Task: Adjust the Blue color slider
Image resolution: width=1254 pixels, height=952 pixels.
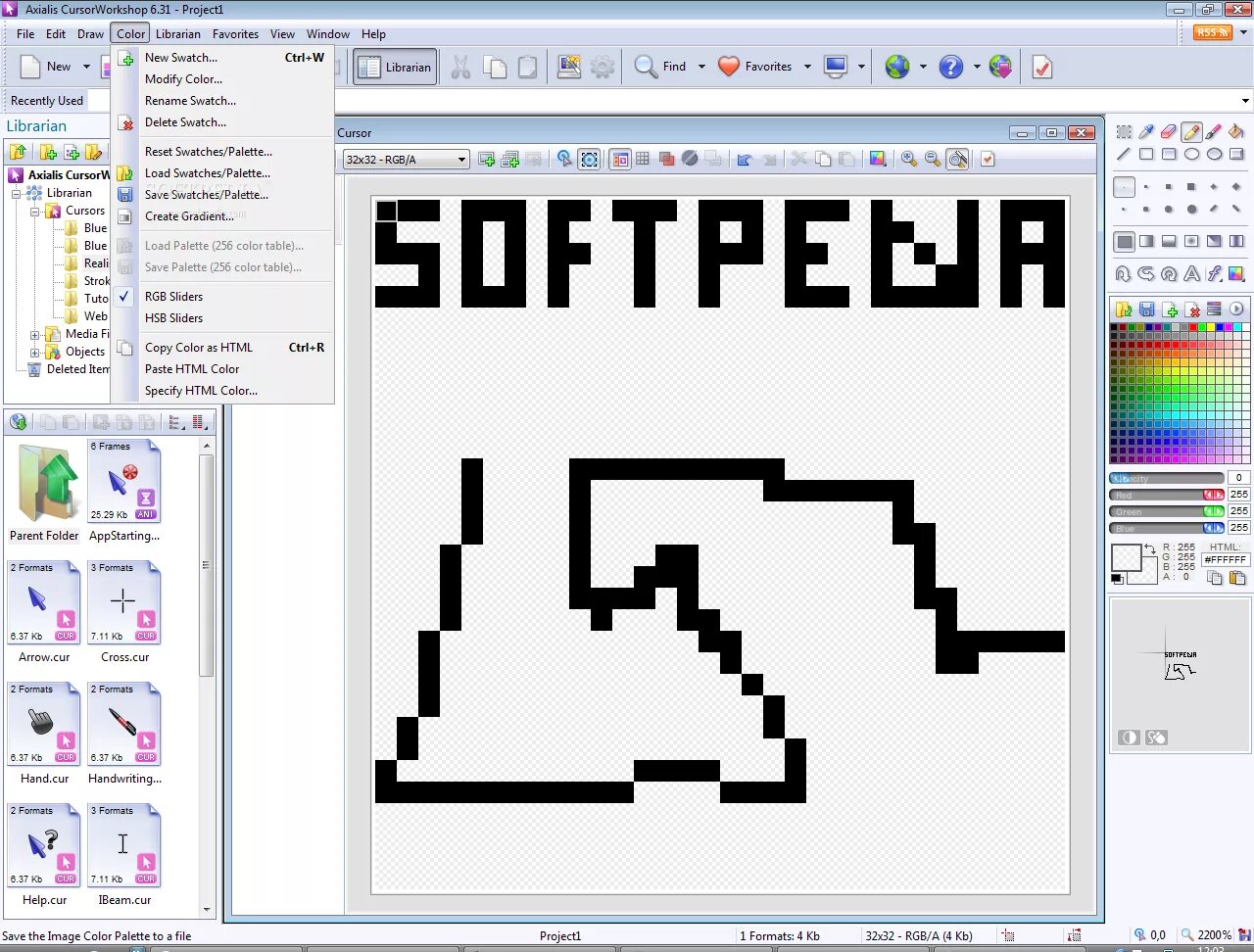Action: coord(1166,528)
